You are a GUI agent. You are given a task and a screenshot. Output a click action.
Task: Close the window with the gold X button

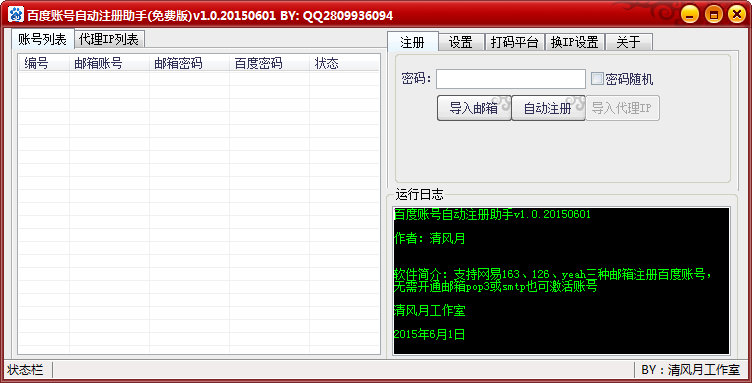click(x=737, y=14)
